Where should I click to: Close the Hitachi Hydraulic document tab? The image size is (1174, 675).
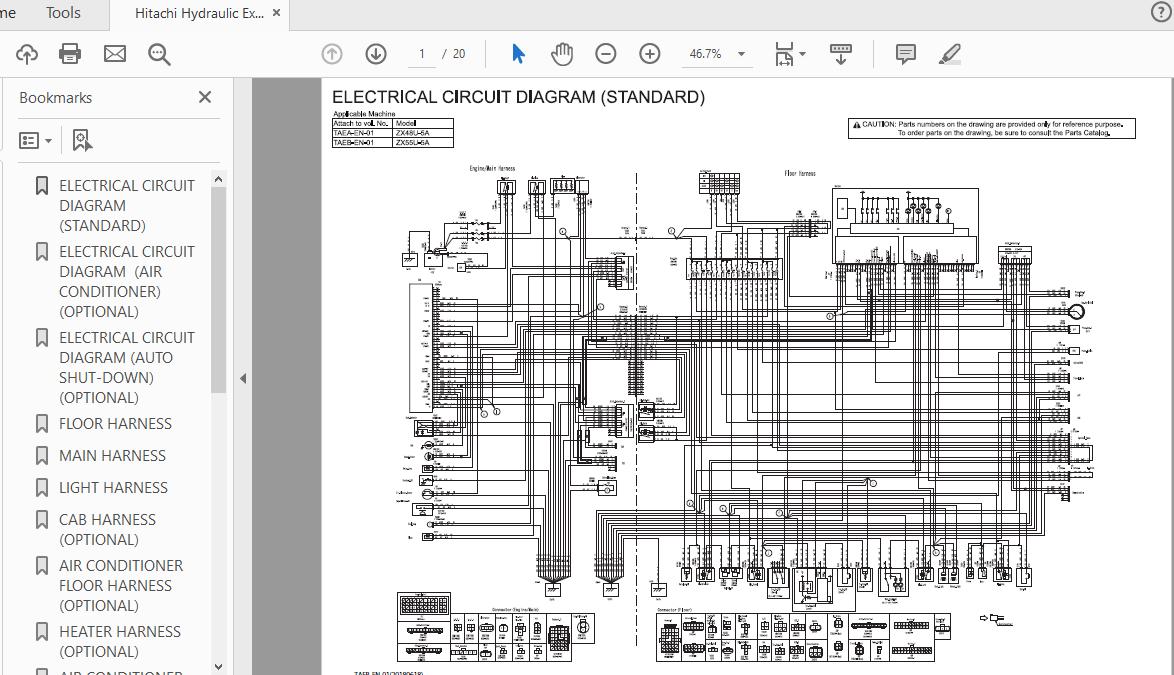tap(277, 14)
